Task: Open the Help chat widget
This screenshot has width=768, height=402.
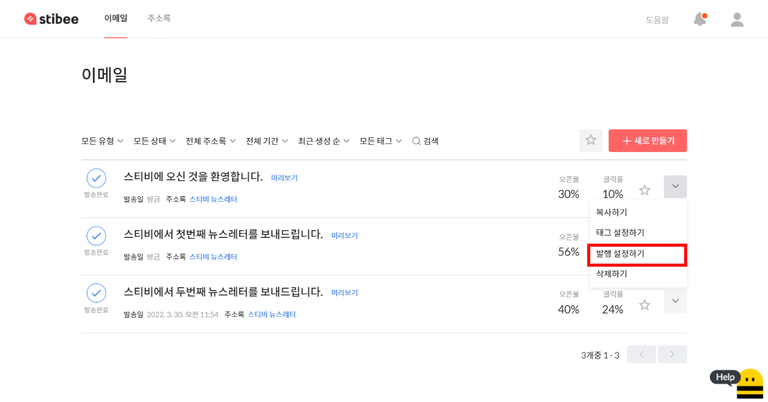Action: pos(737,380)
